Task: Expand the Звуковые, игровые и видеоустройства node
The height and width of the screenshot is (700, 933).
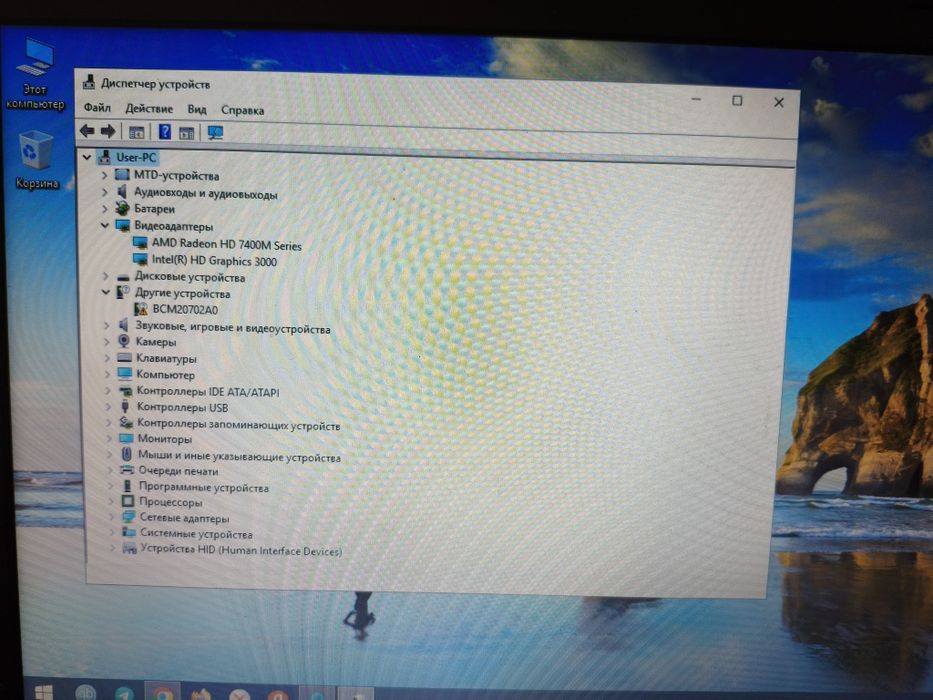Action: coord(107,326)
